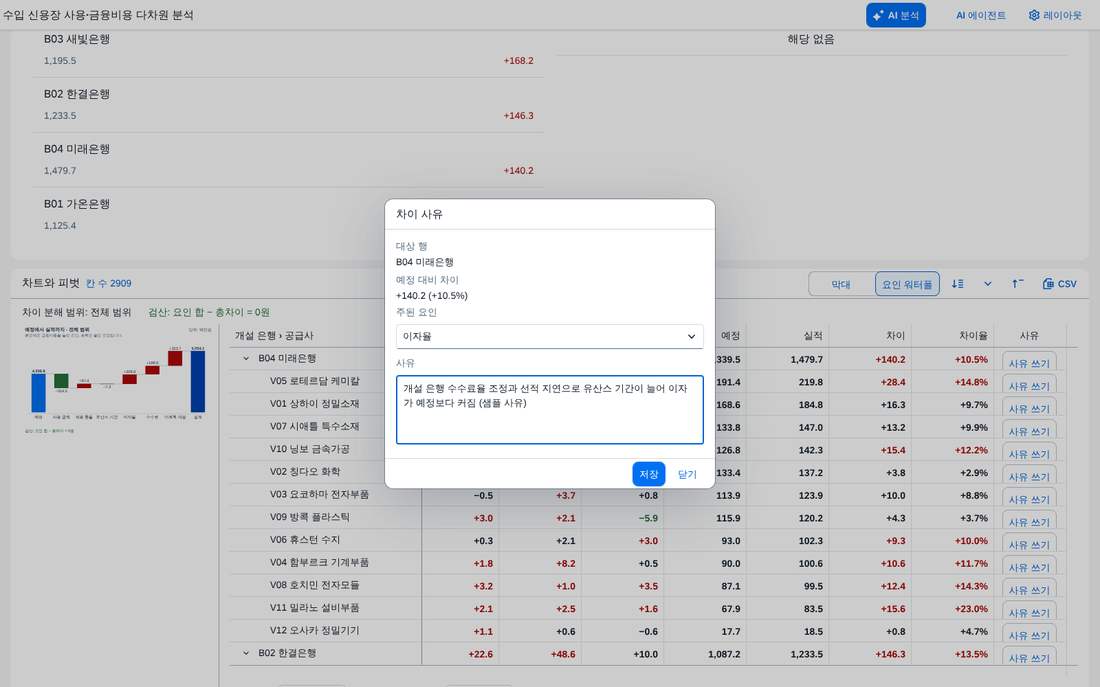Click 사유 쓰기 for V03 요코하마 전자부품

point(1028,499)
